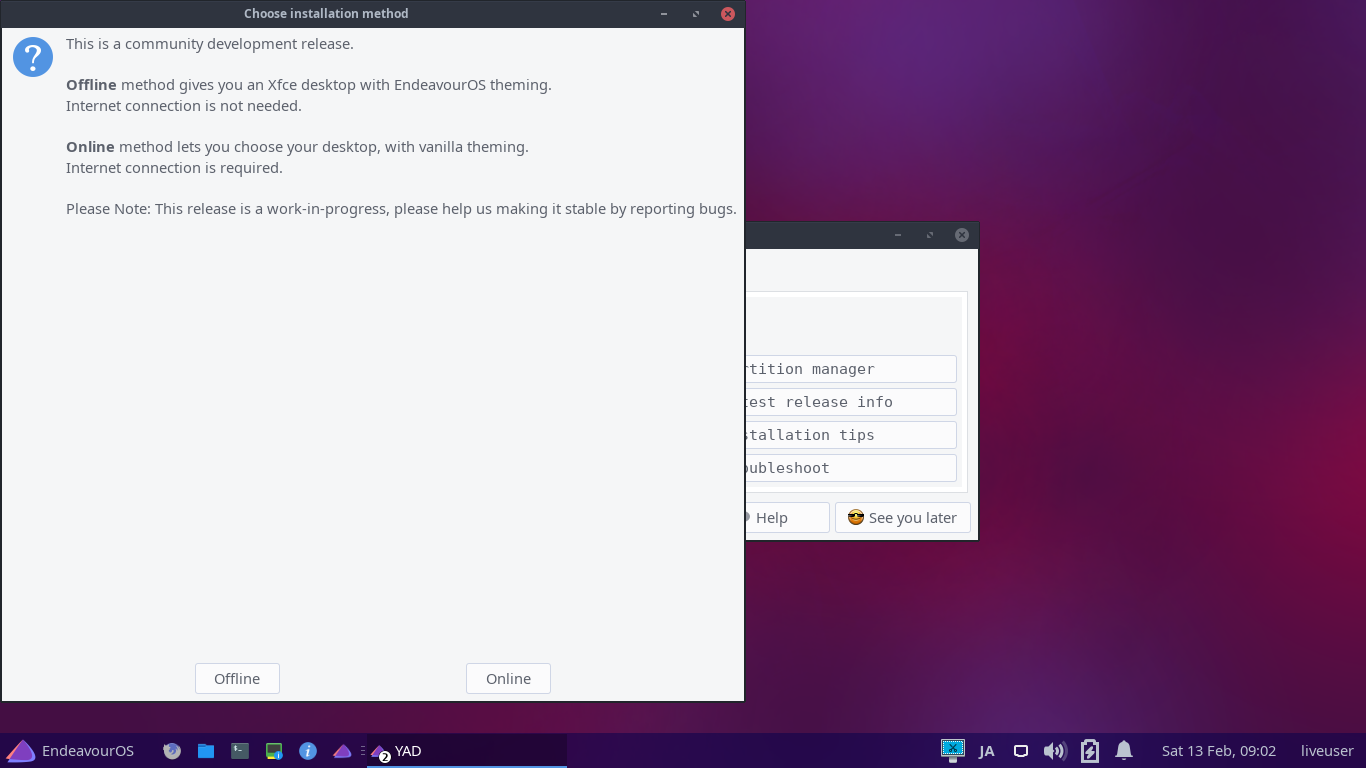This screenshot has height=768, width=1366.
Task: Click 'See you later' in Welcome window
Action: tap(903, 518)
